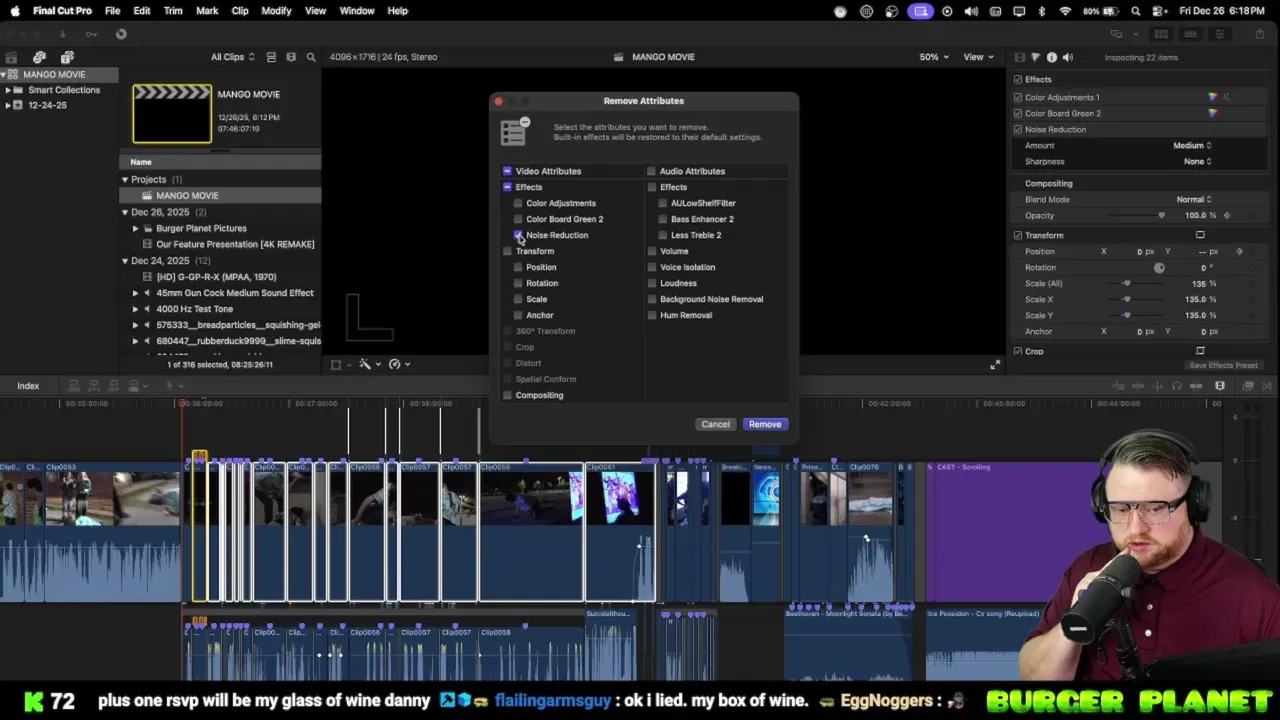Open the timeline Index button

tap(28, 386)
